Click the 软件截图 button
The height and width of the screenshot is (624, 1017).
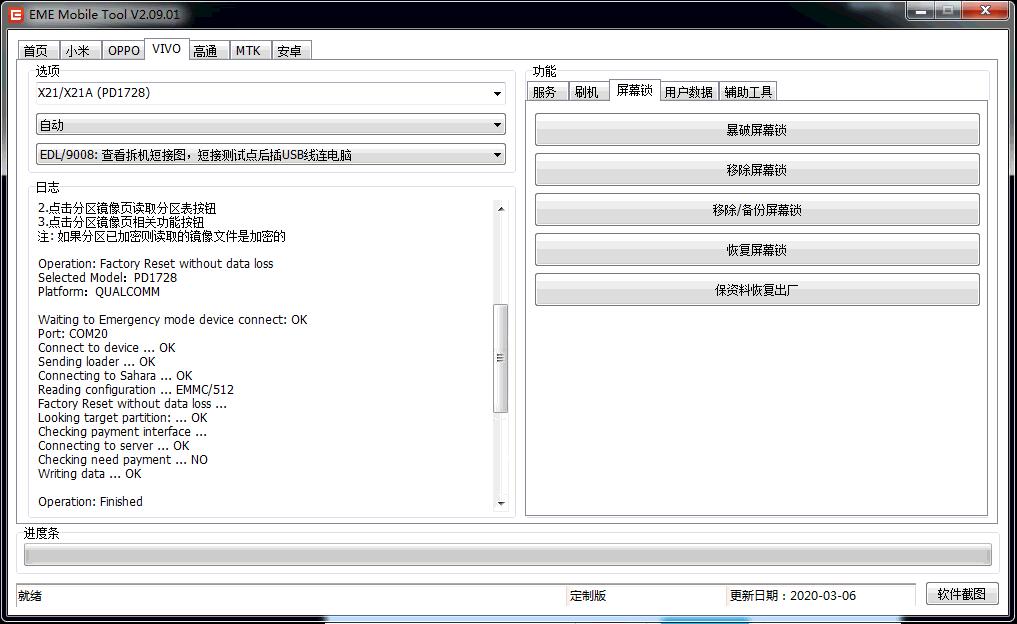(962, 594)
